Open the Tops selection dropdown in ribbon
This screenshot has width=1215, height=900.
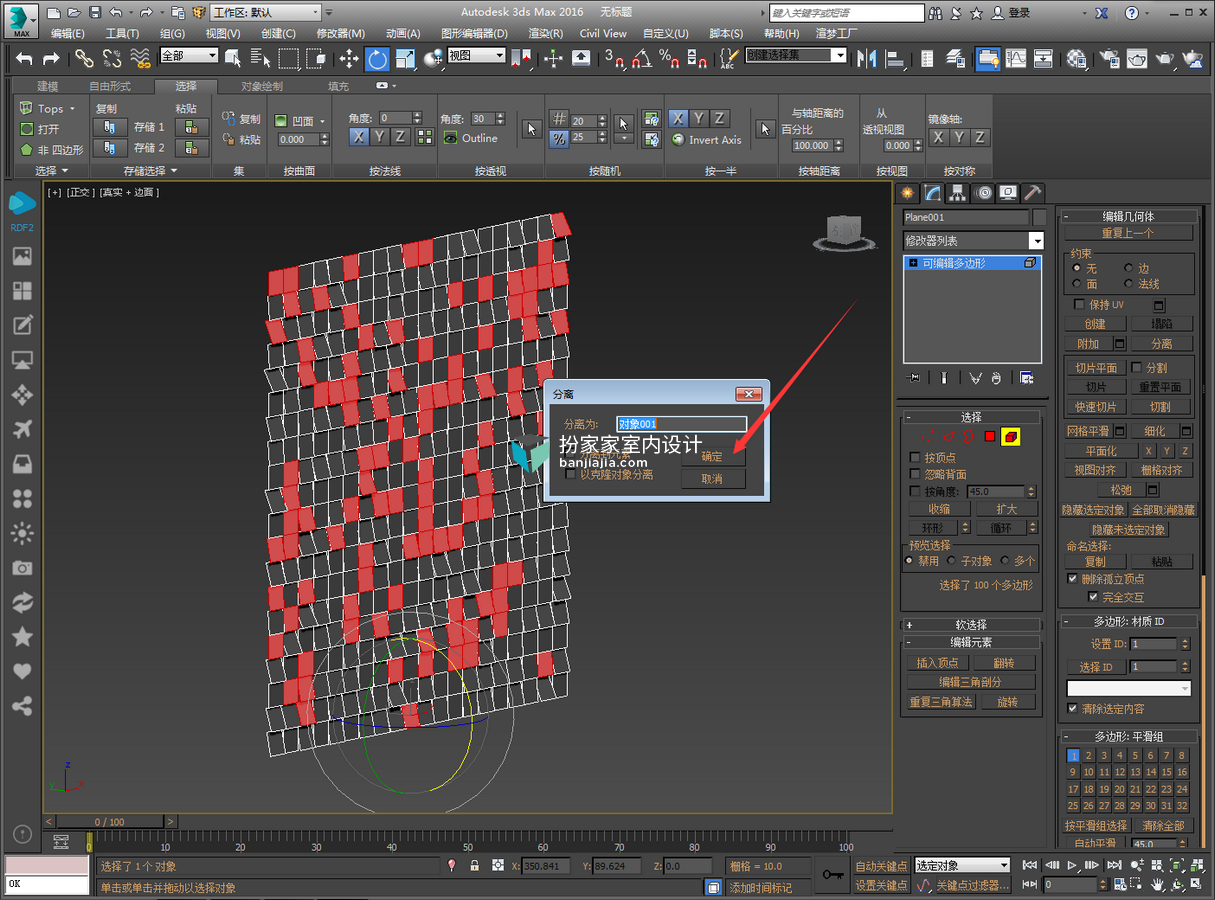click(x=47, y=108)
